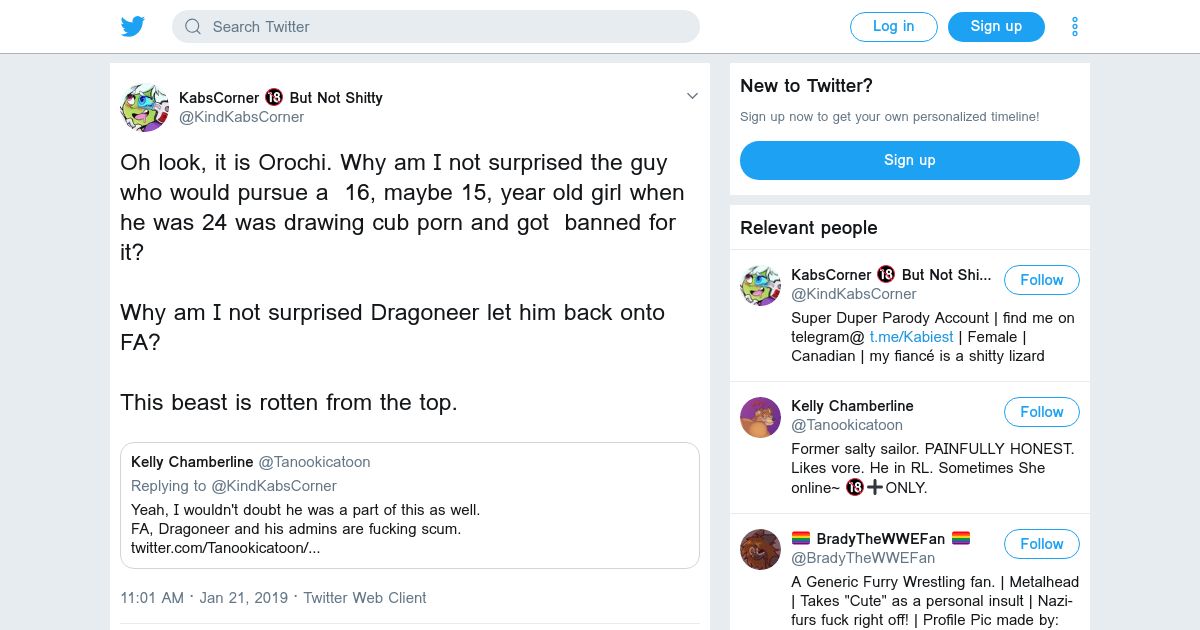Open KabsCorner's avatar on the tweet
The image size is (1200, 630).
point(144,108)
